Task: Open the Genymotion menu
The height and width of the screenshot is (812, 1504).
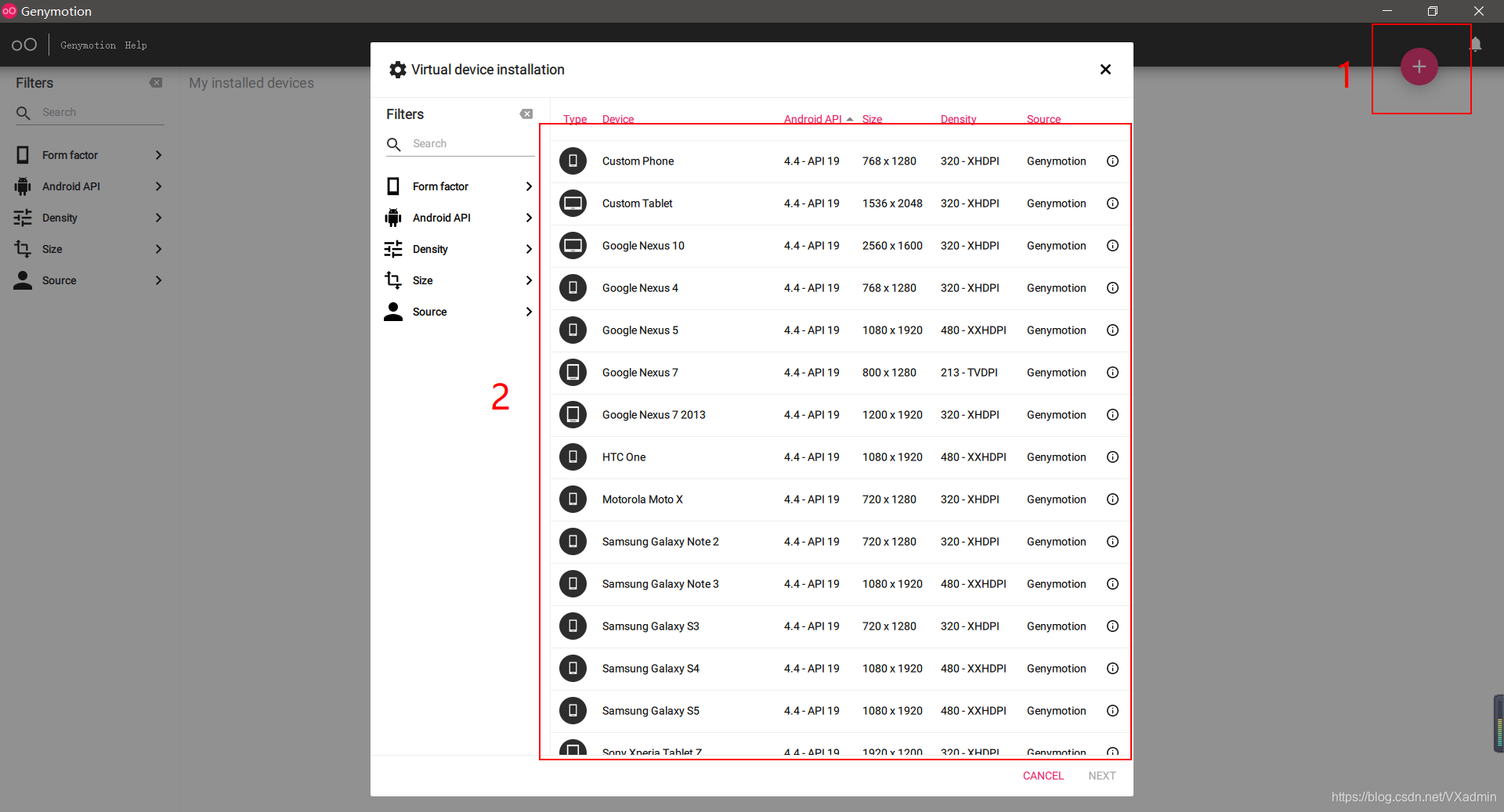Action: [88, 45]
